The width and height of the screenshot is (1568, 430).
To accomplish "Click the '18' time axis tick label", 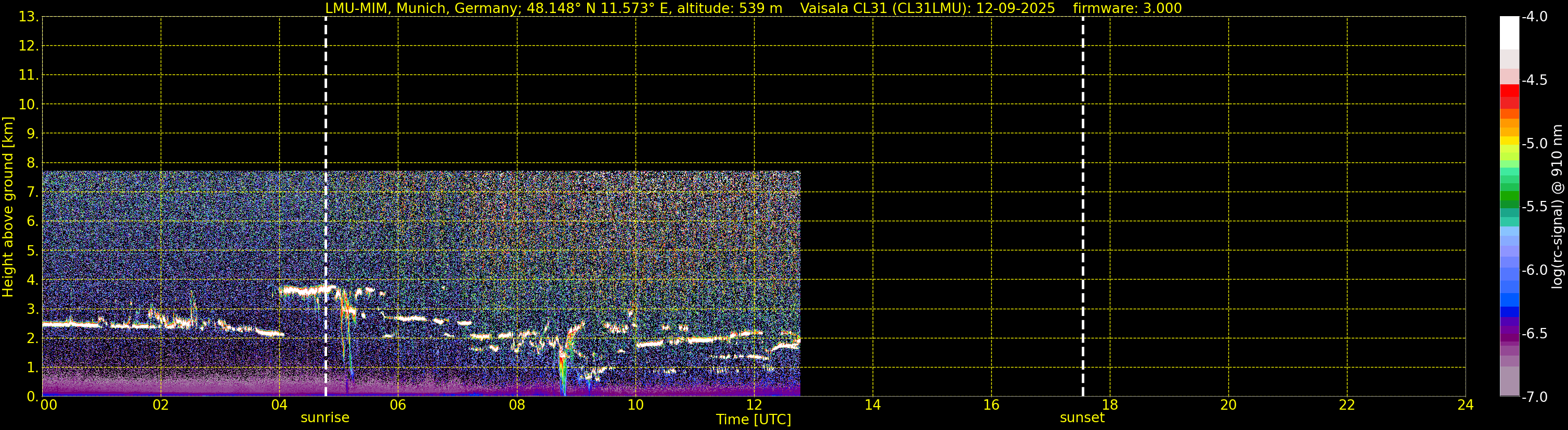I will click(1110, 405).
